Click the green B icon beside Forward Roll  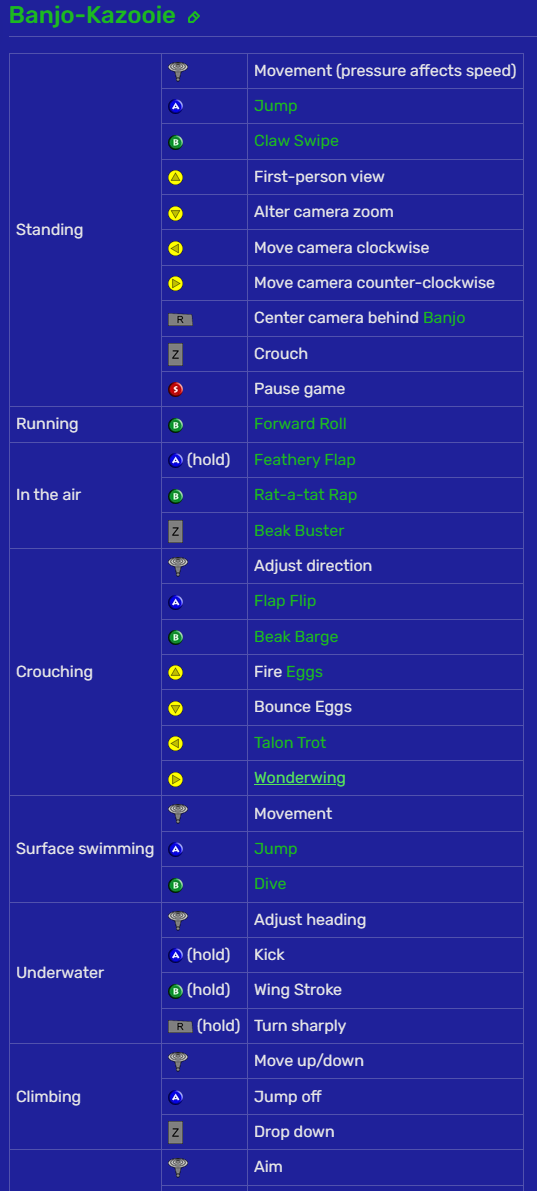point(175,425)
